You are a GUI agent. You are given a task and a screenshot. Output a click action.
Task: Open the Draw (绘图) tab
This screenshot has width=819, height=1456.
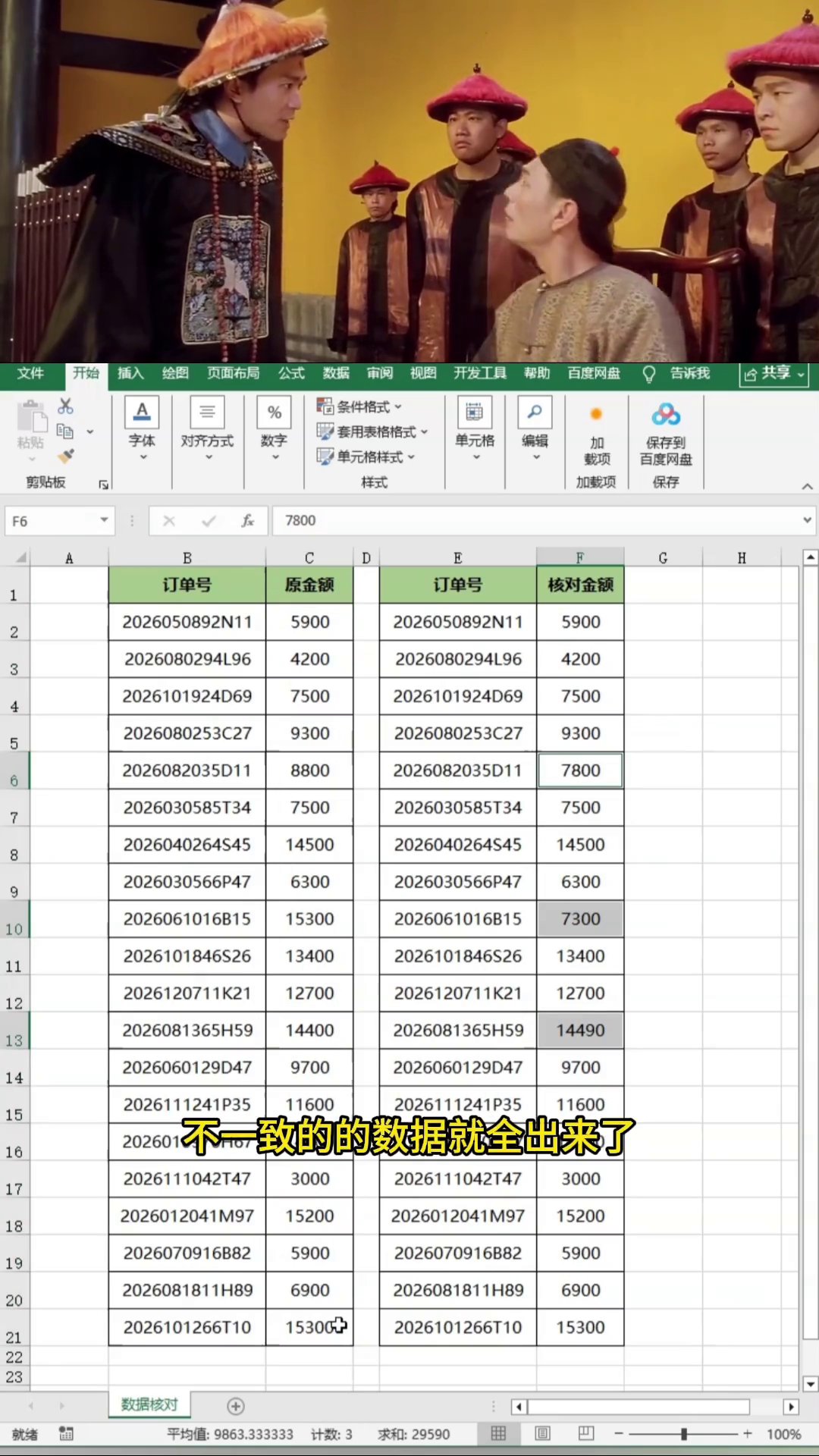click(175, 373)
